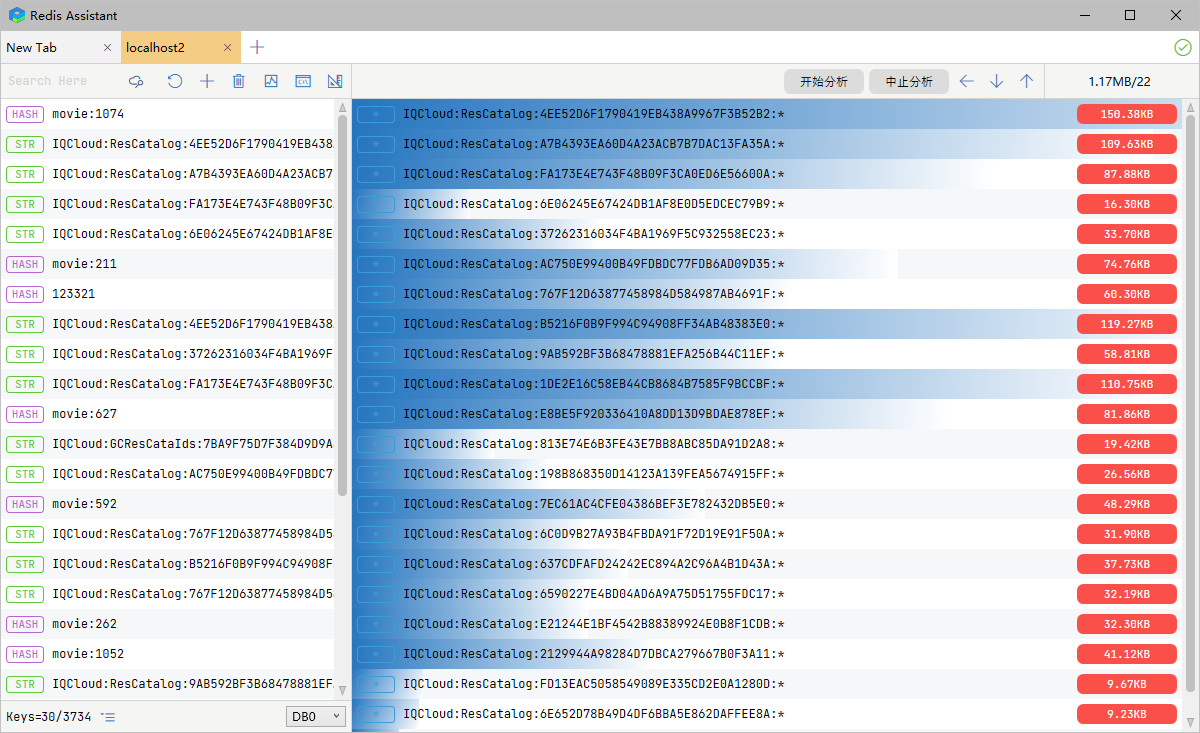Click the left arrow navigation icon

[966, 81]
